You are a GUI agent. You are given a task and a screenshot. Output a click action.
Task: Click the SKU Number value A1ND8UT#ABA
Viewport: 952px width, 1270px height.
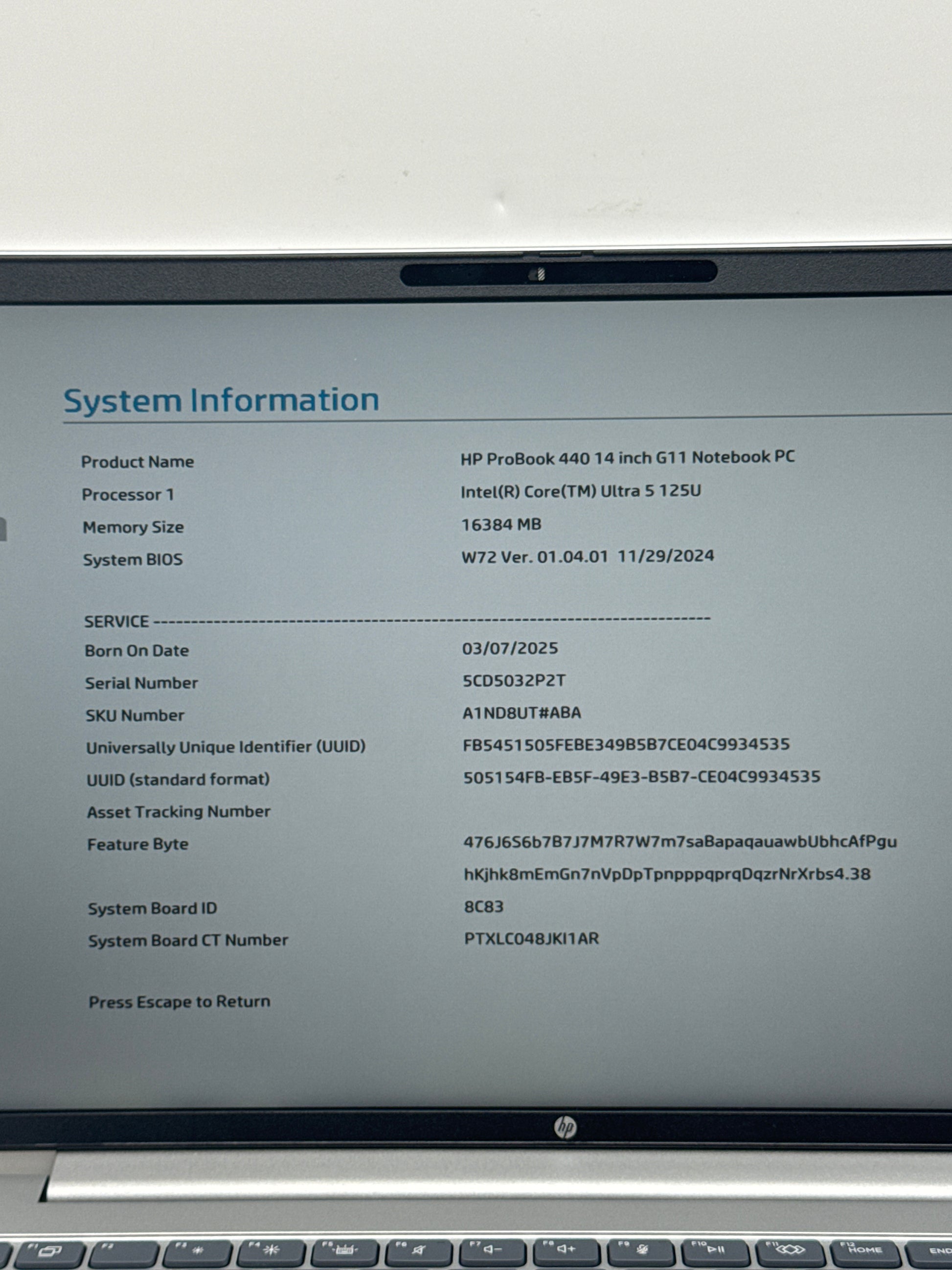coord(521,713)
